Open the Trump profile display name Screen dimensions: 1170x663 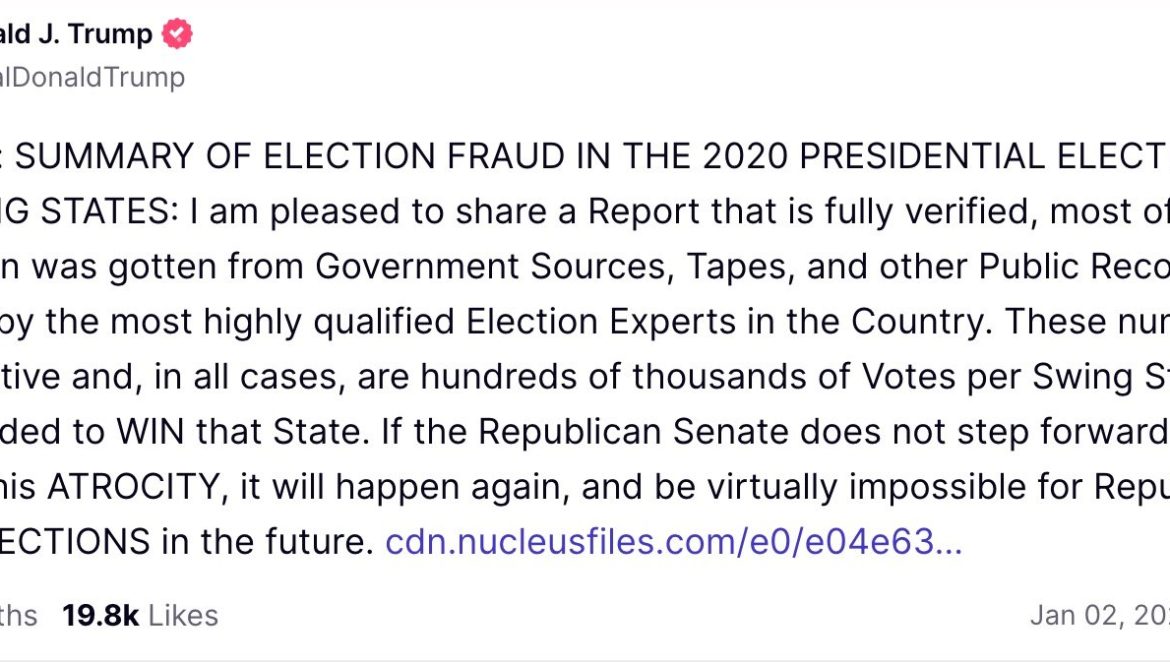pos(76,35)
